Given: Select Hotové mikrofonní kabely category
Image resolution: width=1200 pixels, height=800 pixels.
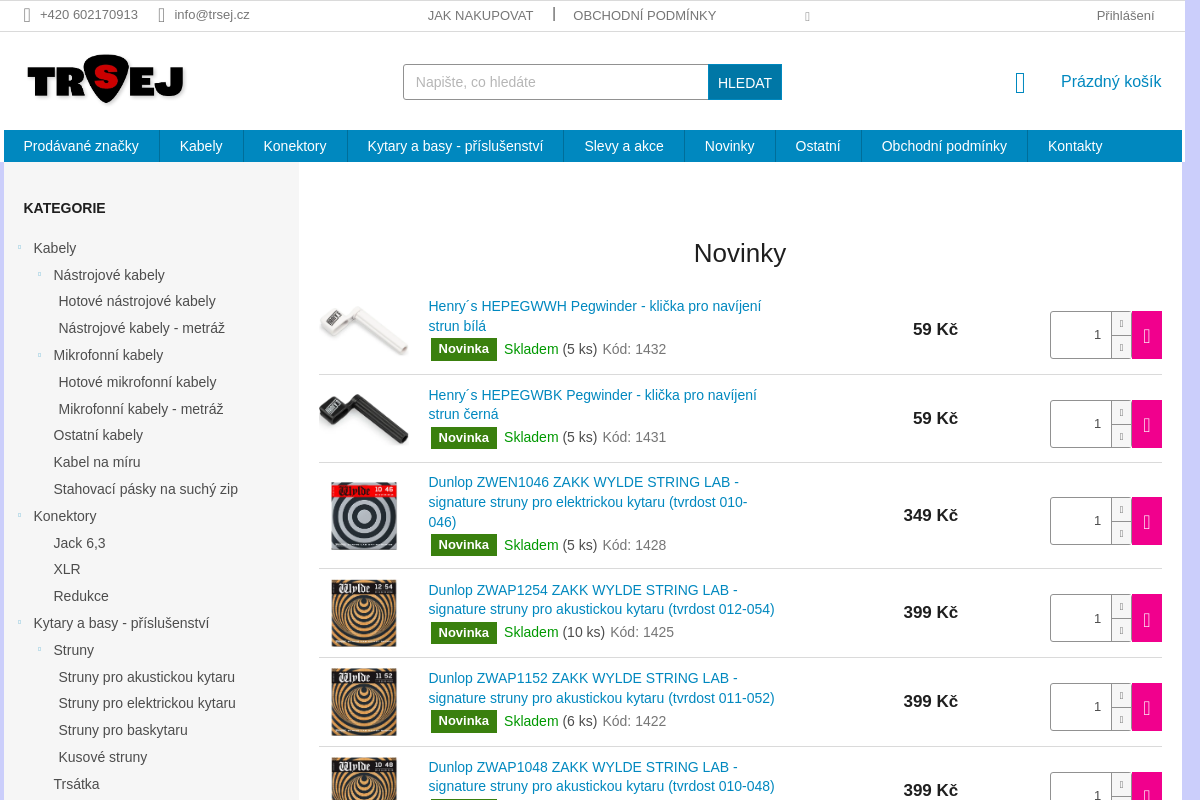Looking at the screenshot, I should 137,382.
